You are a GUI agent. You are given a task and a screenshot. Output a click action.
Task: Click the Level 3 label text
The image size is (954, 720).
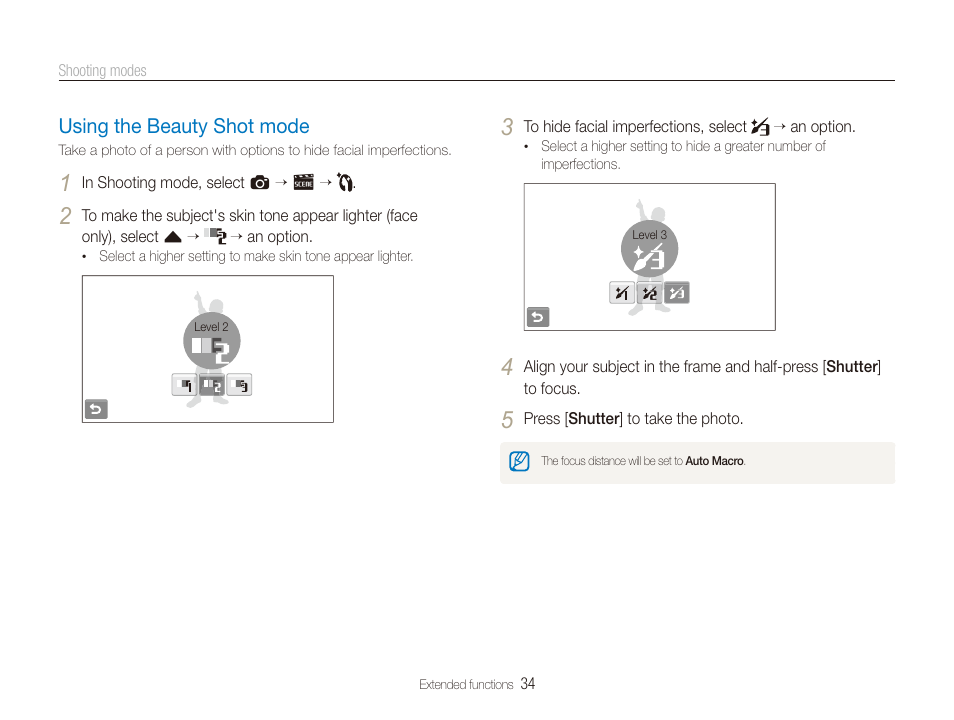(x=649, y=235)
